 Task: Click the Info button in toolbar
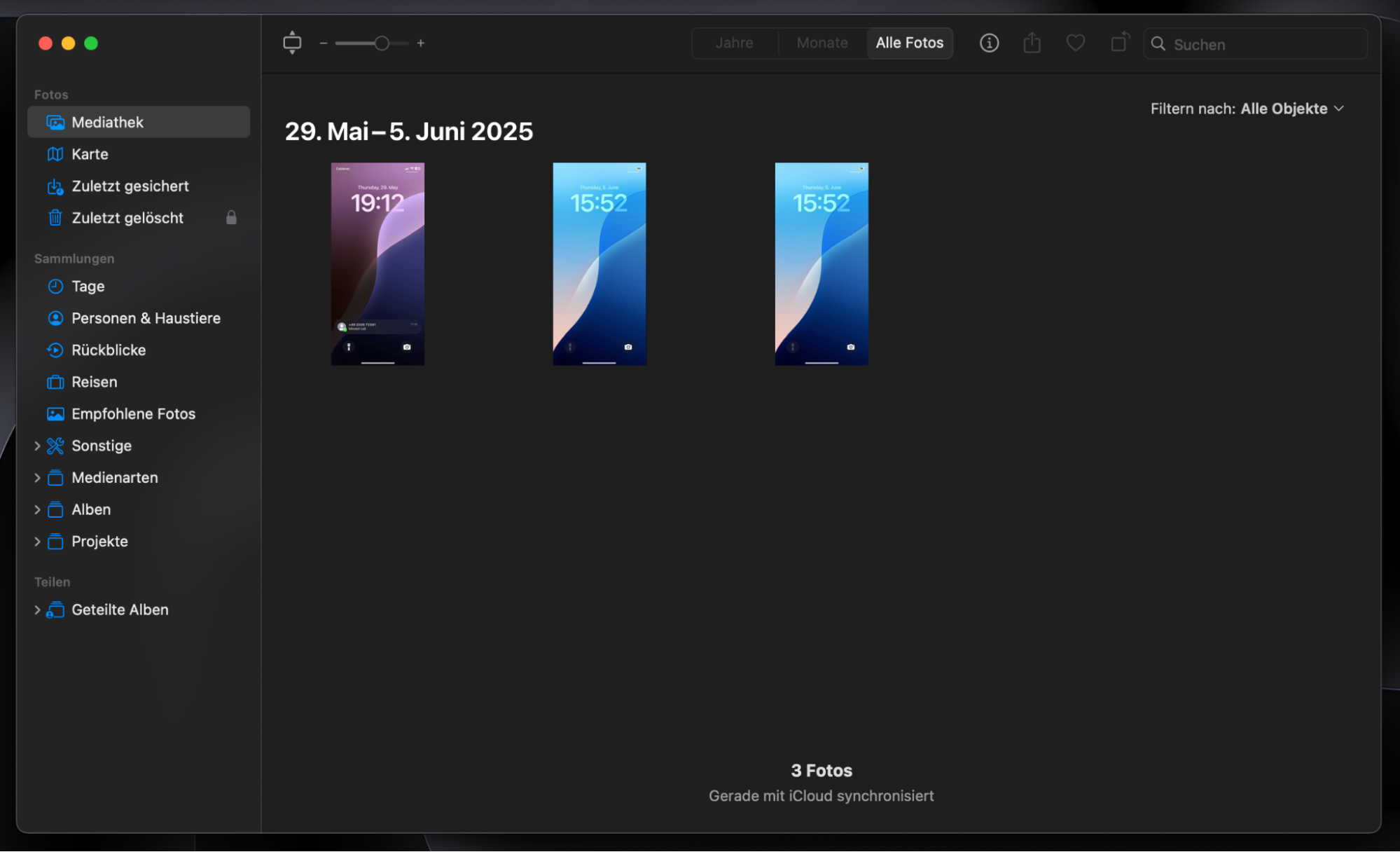coord(989,43)
